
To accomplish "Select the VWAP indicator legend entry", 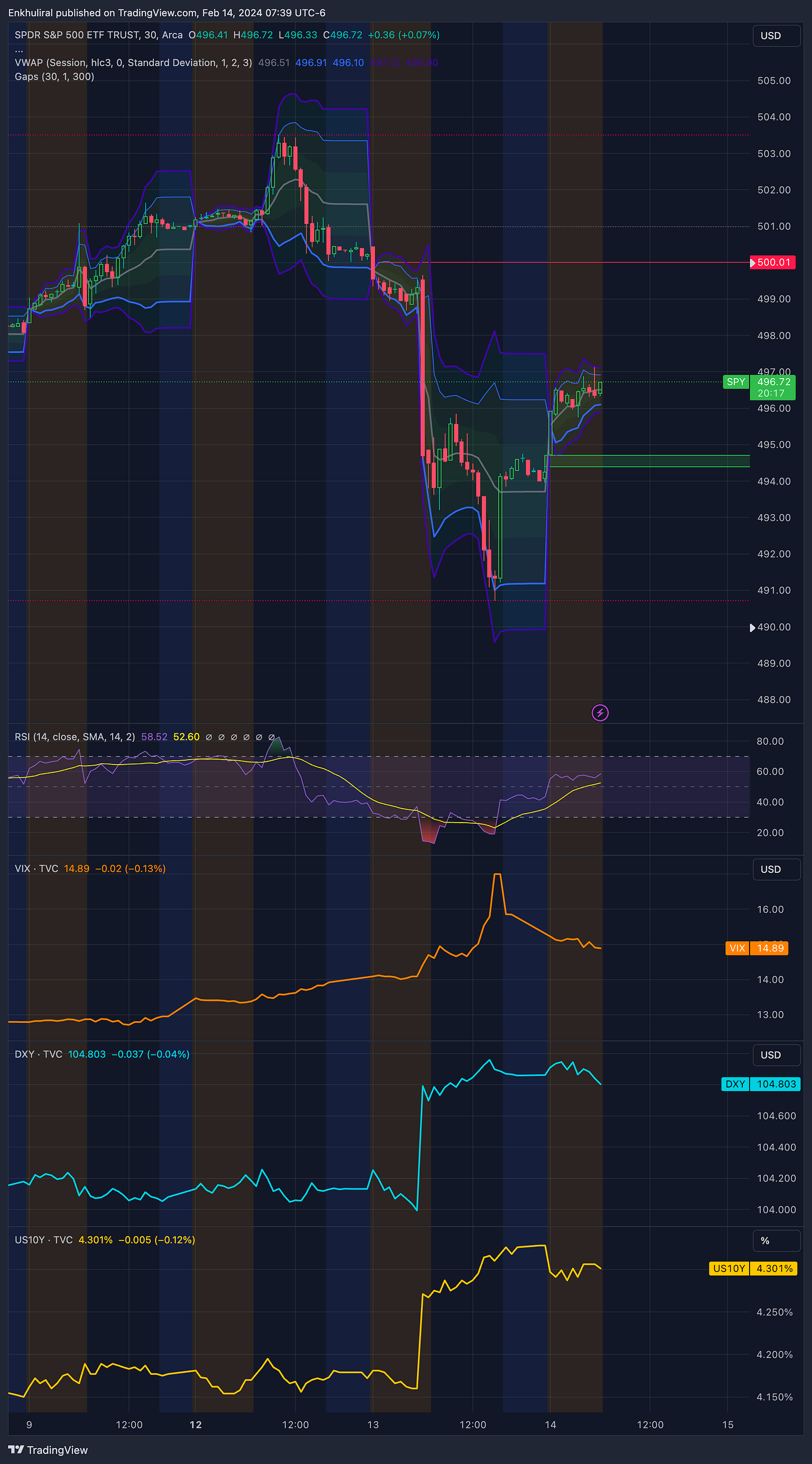I will (x=133, y=62).
